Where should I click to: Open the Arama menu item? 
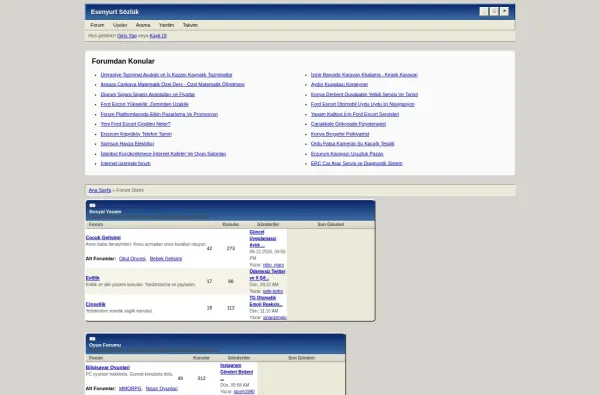(143, 25)
